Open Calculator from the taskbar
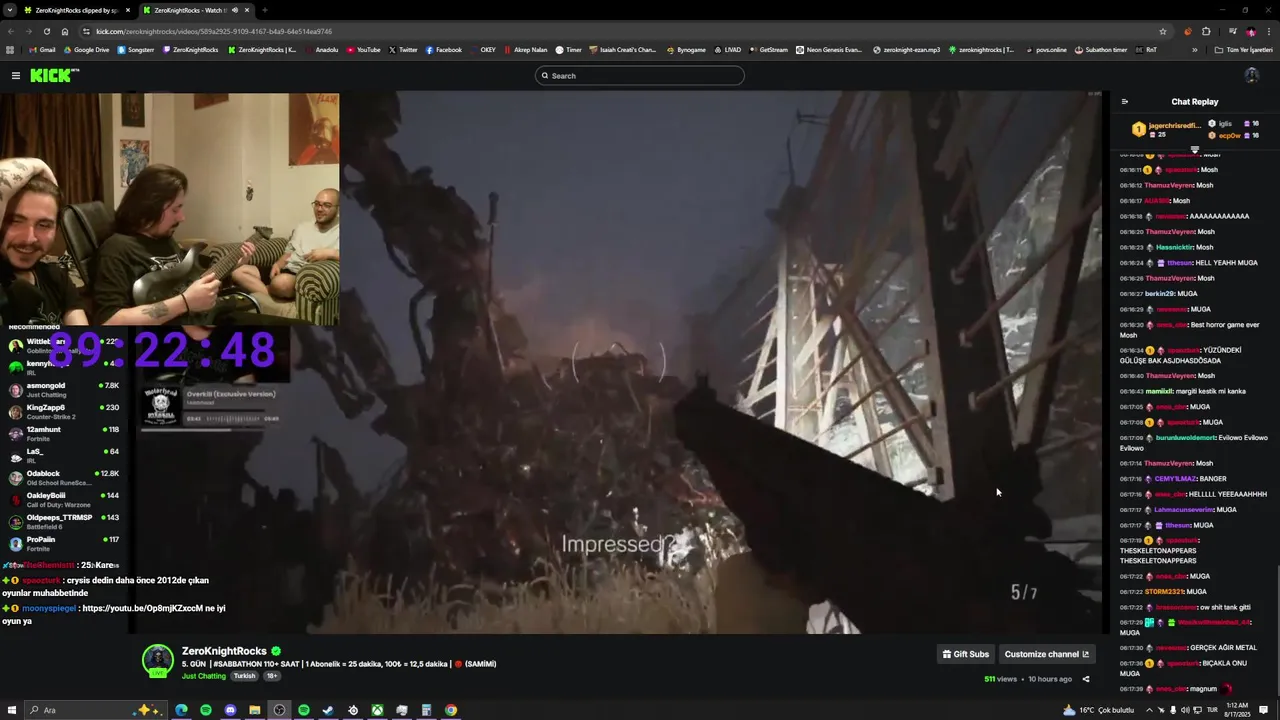Screen dimensions: 1280x720 tap(426, 710)
